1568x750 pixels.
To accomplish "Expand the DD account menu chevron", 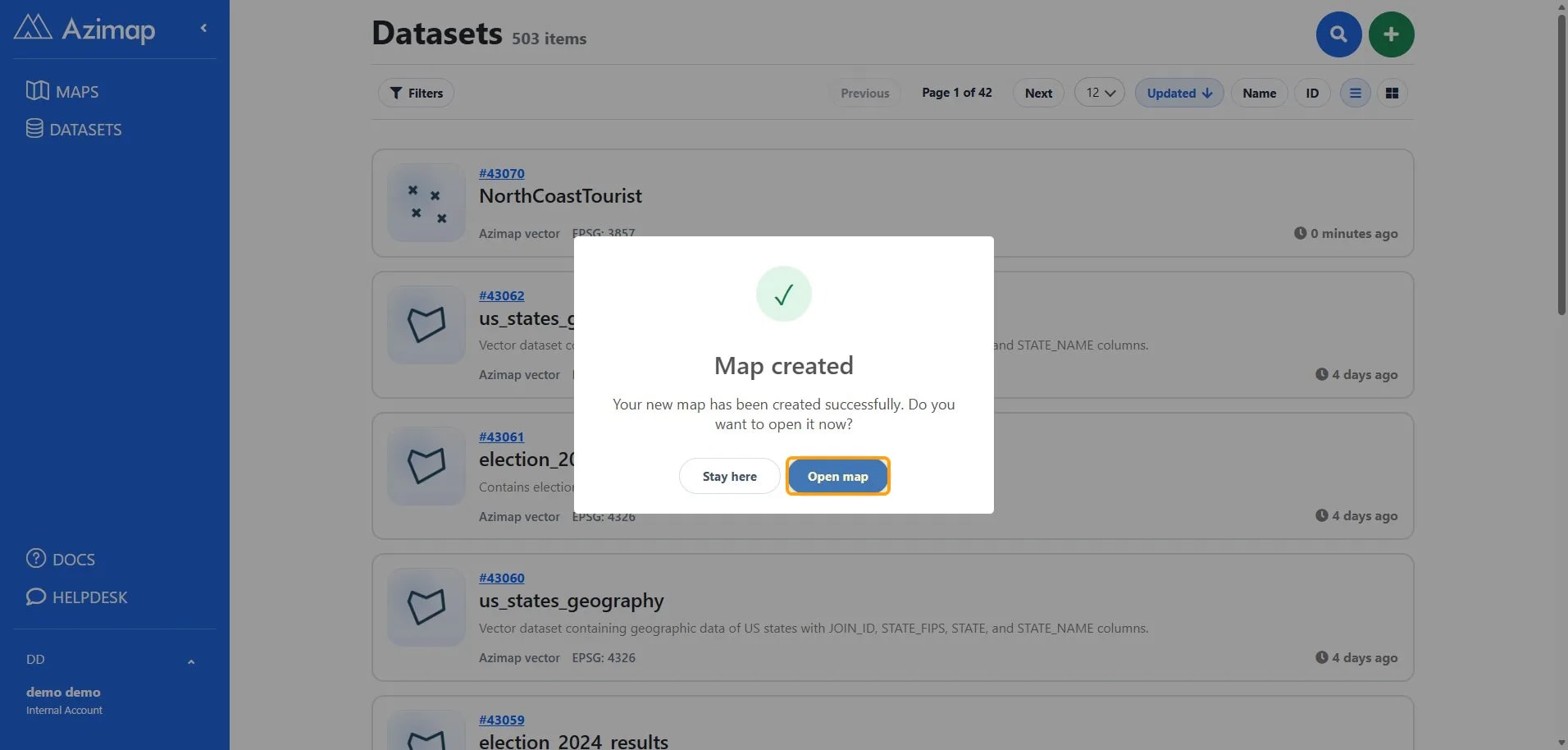I will click(191, 661).
